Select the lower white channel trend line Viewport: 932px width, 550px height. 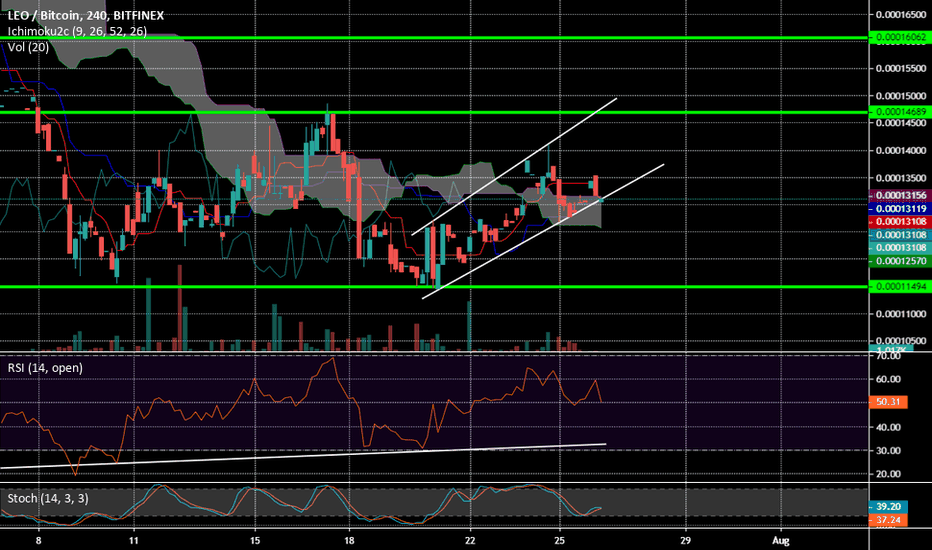click(x=543, y=231)
